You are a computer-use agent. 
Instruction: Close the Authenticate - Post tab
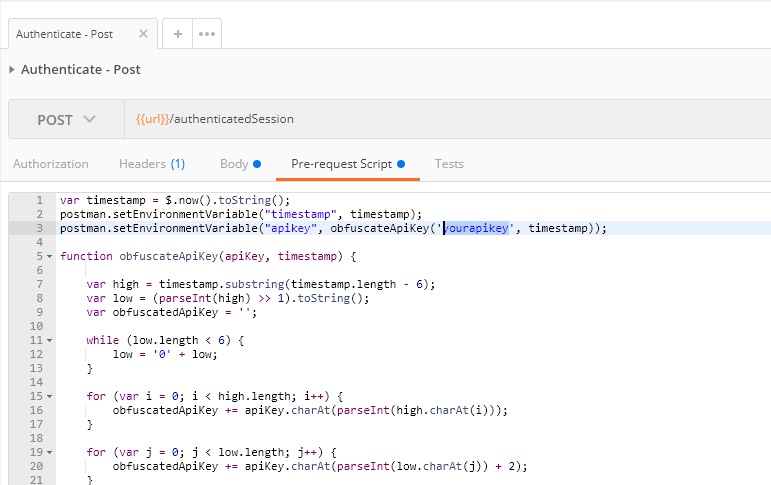(x=143, y=34)
